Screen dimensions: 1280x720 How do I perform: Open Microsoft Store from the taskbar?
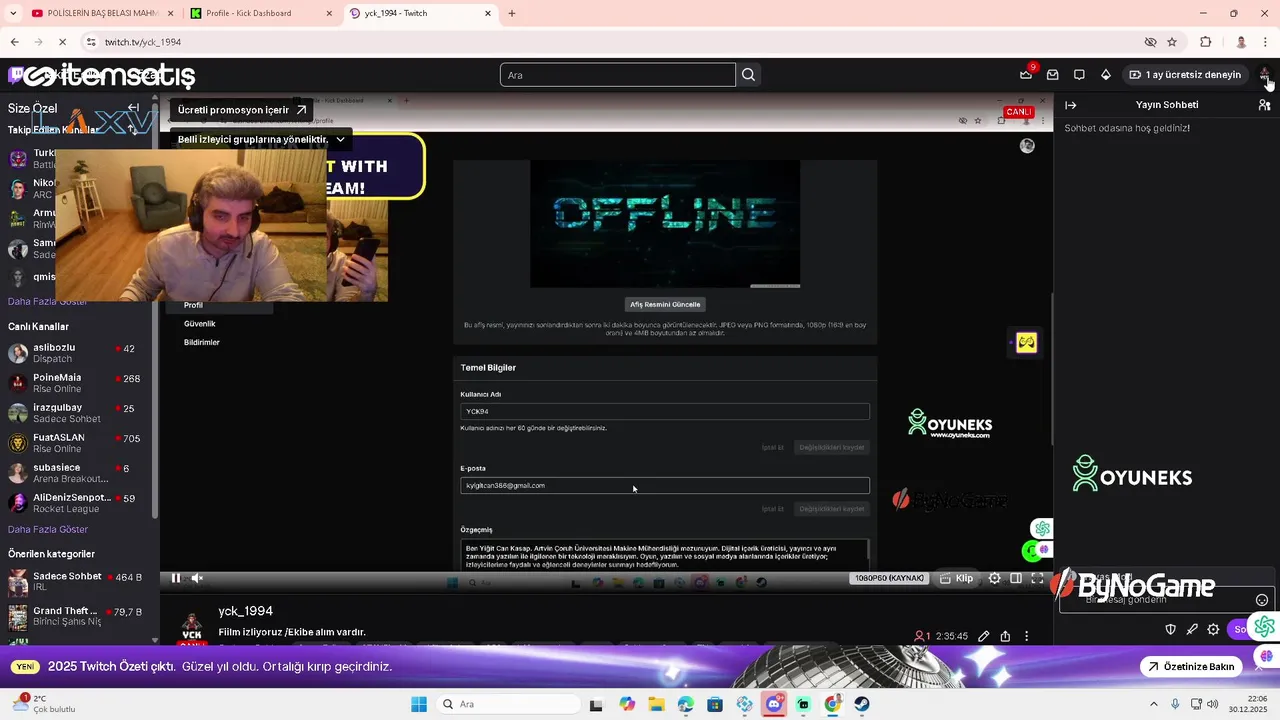point(715,704)
